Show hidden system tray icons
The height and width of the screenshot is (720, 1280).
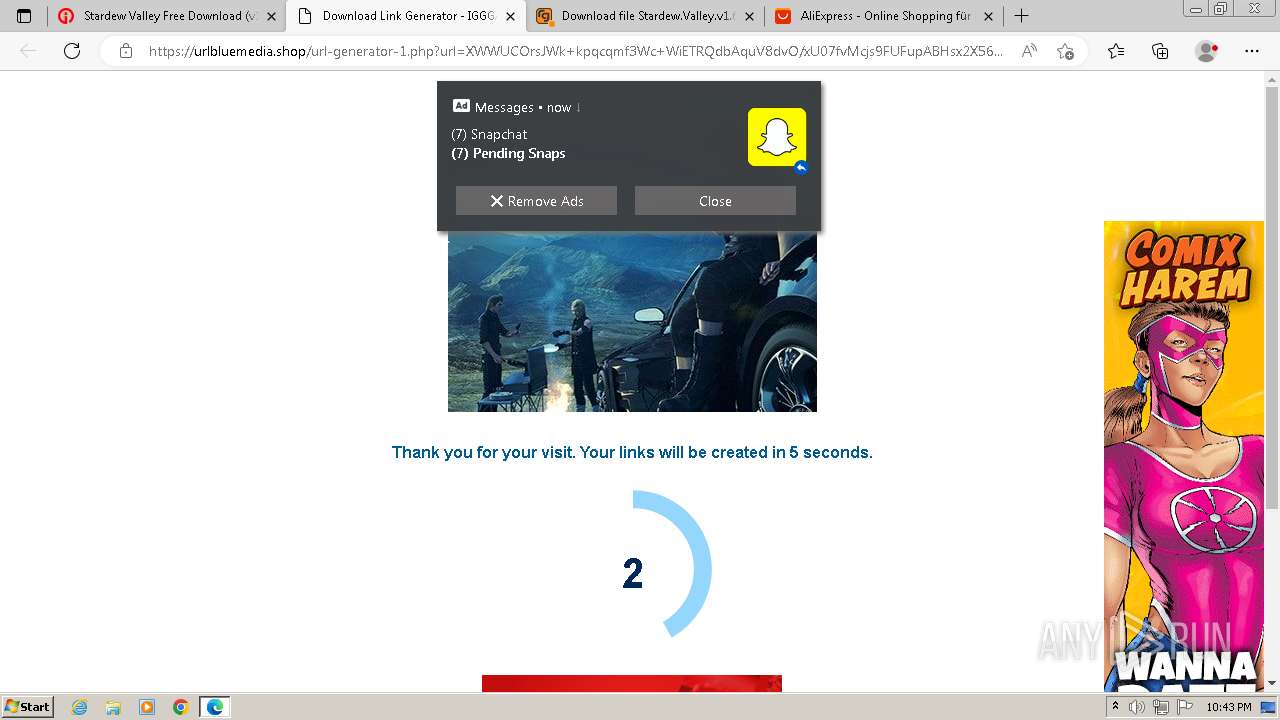[1115, 707]
